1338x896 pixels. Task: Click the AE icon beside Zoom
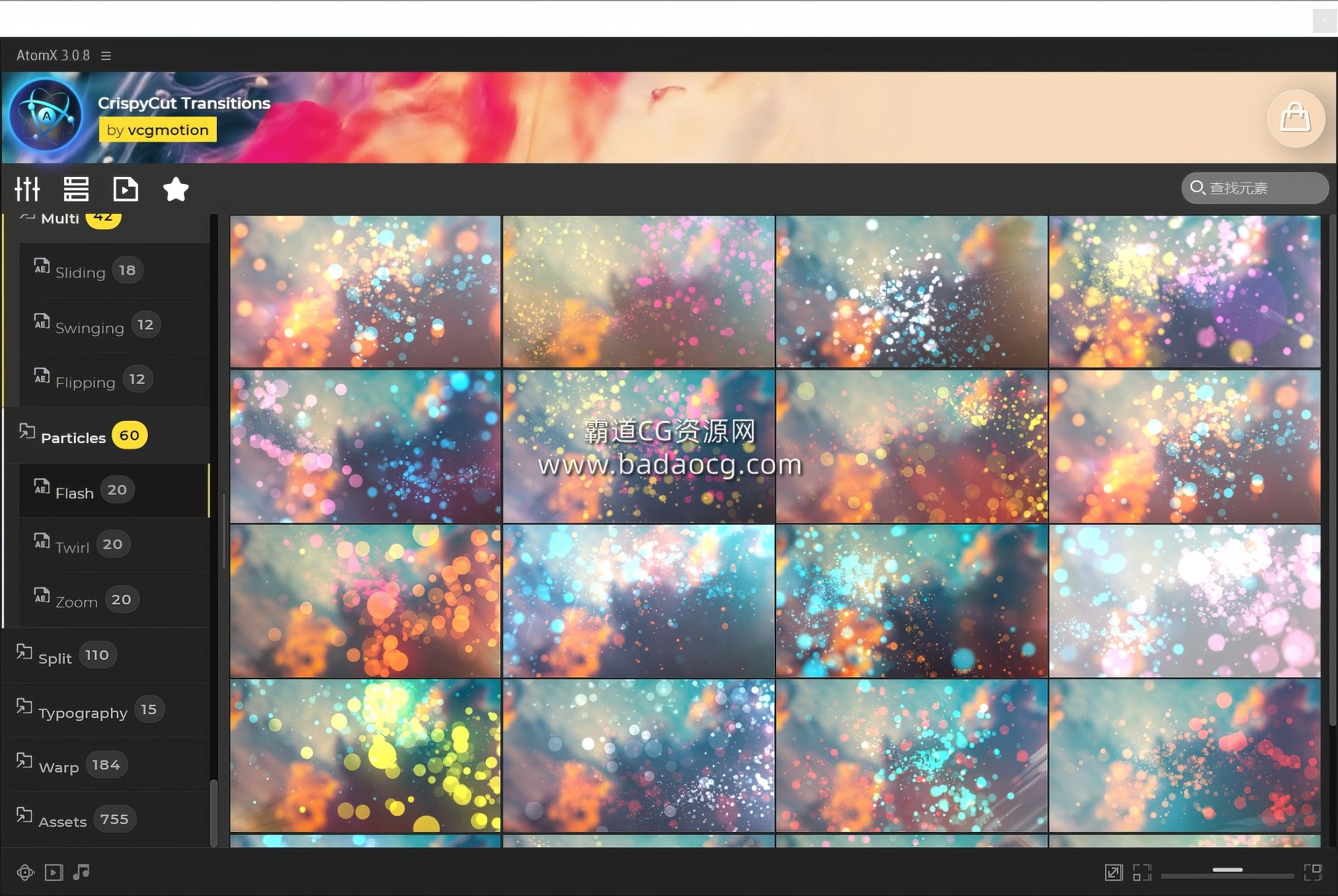tap(42, 596)
